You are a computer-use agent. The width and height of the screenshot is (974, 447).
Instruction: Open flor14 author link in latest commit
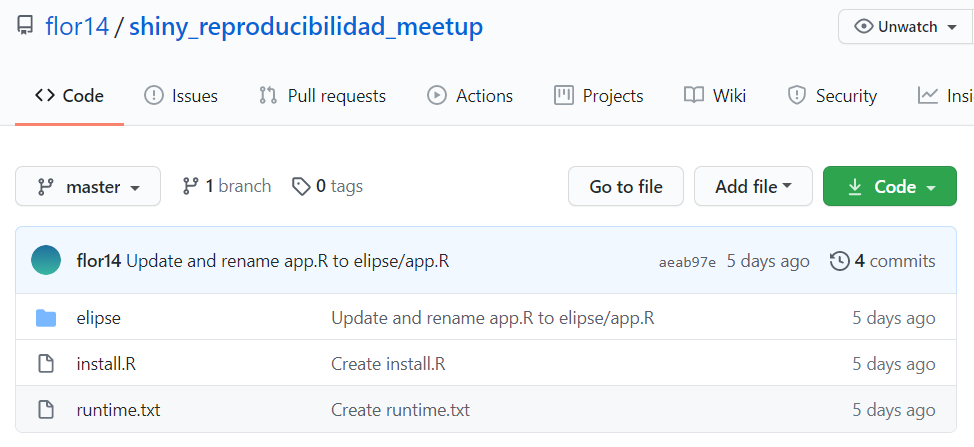99,261
